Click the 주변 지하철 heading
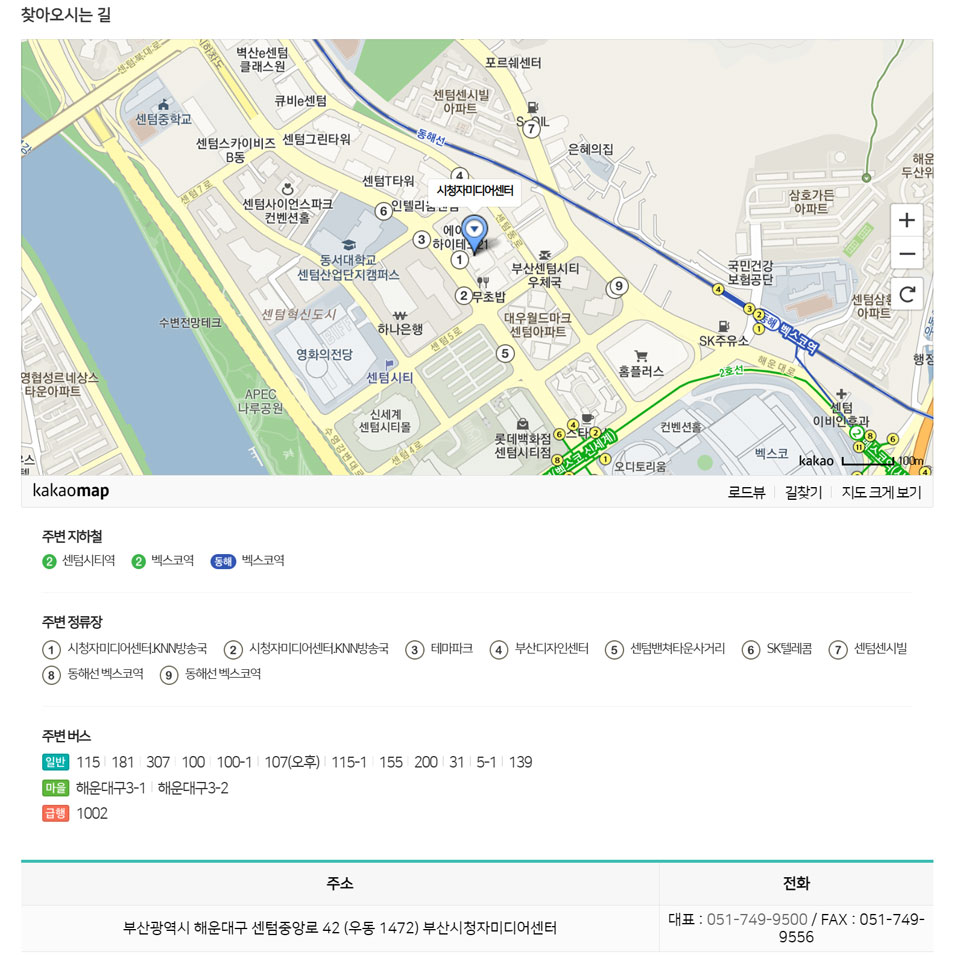 coord(72,536)
